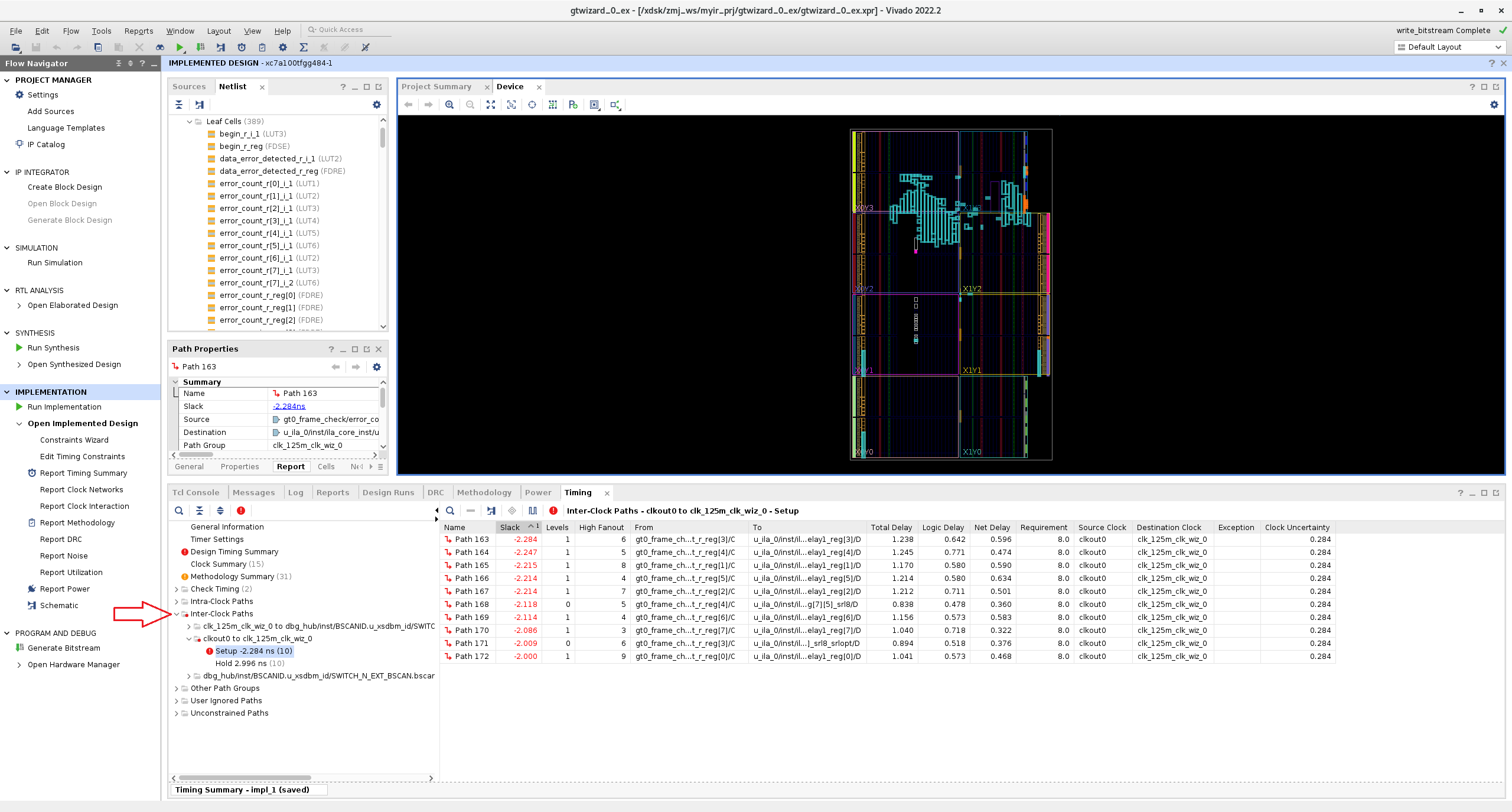Expand the Check Timing tree node

point(177,589)
